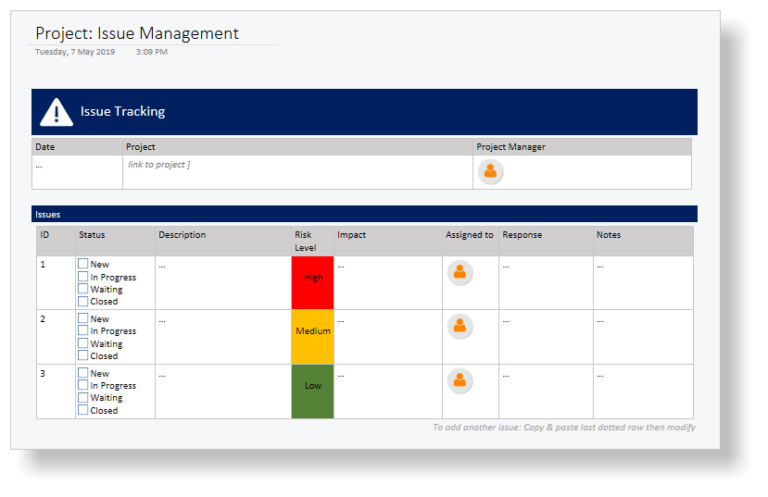Click the Project Manager person icon

pos(490,172)
